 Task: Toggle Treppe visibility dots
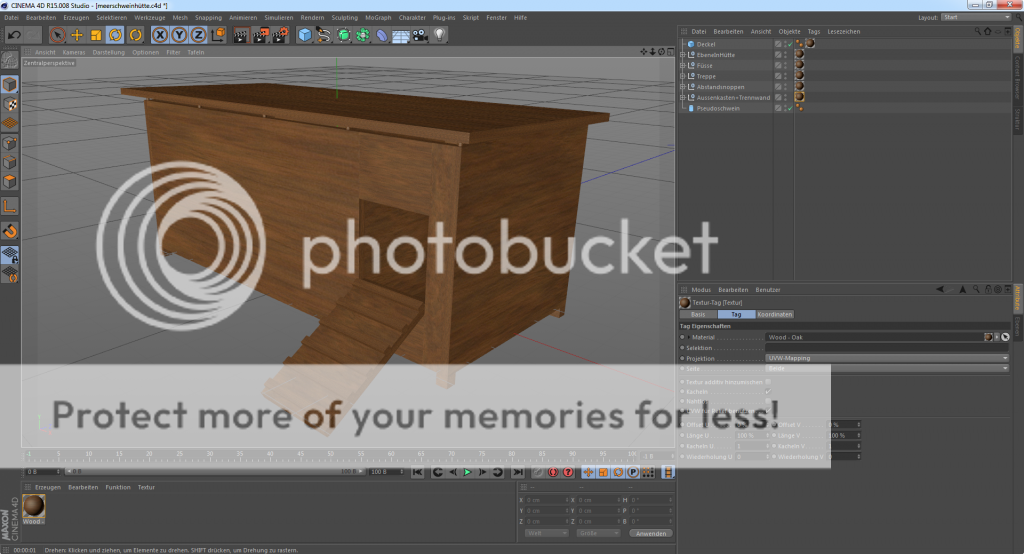(x=786, y=76)
